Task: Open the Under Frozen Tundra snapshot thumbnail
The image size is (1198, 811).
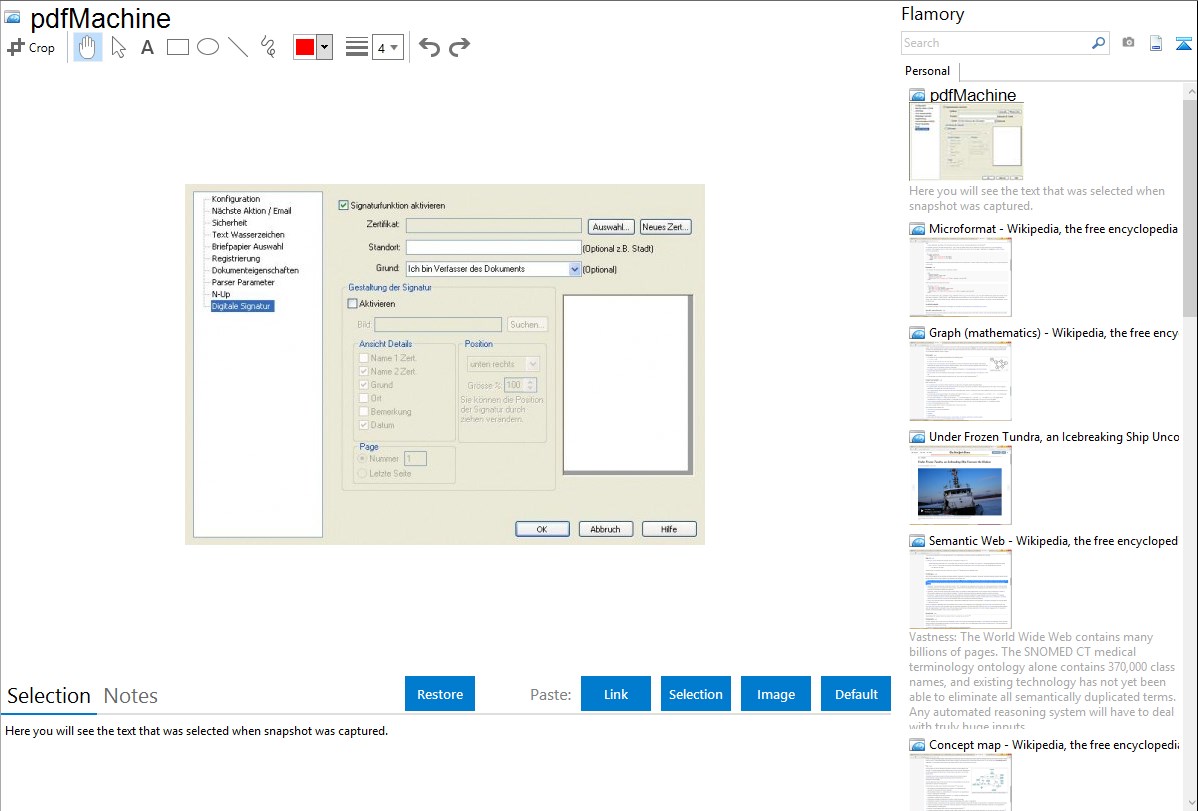Action: pyautogui.click(x=960, y=485)
